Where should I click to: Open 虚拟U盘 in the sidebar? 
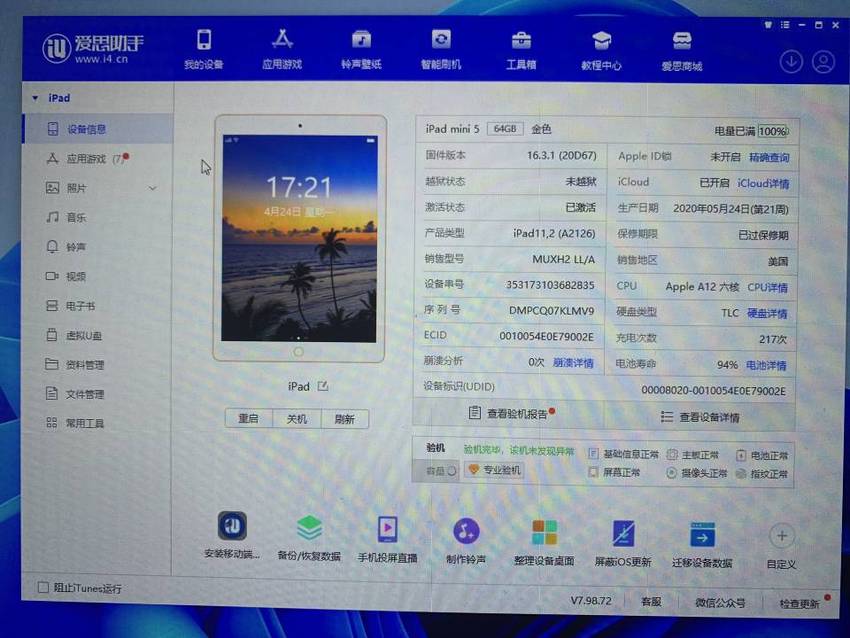coord(83,336)
